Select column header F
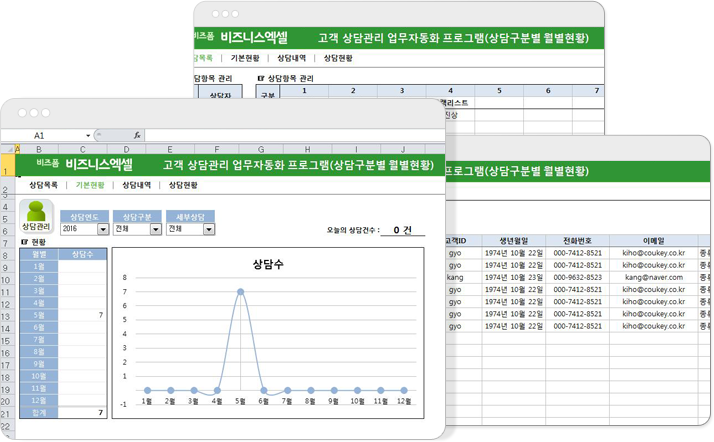 point(217,149)
